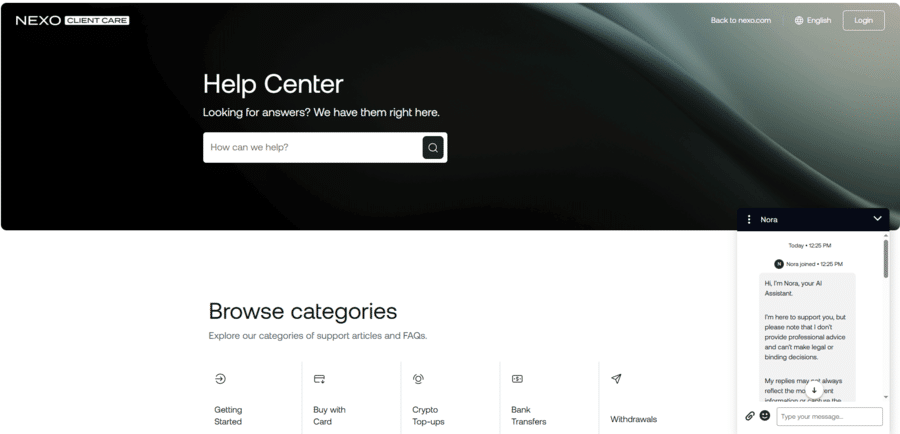Screen dimensions: 900x434
Task: Open the Getting Started category
Action: point(228,415)
